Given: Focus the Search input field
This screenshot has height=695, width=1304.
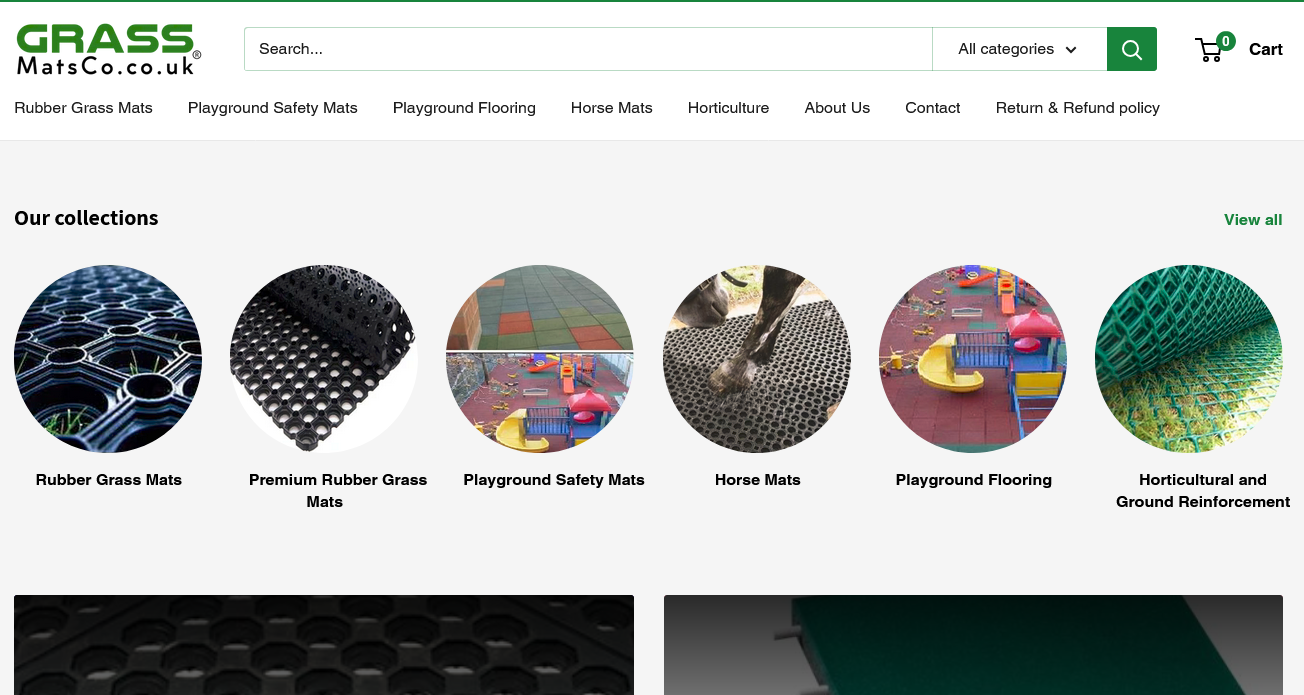Looking at the screenshot, I should 588,49.
